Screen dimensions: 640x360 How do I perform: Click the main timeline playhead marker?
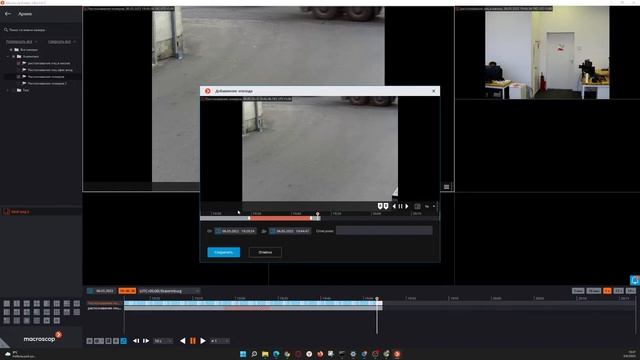pos(377,299)
